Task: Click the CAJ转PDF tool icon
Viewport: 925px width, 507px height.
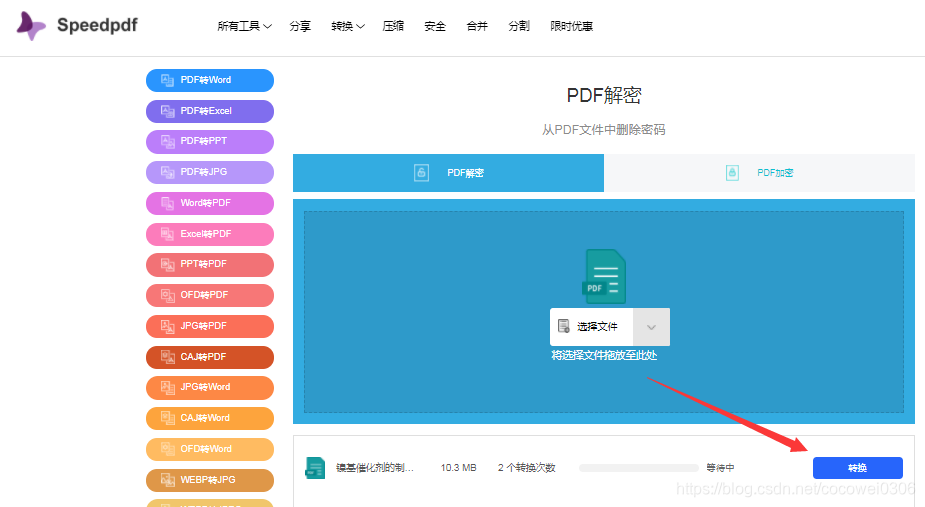Action: [x=168, y=357]
